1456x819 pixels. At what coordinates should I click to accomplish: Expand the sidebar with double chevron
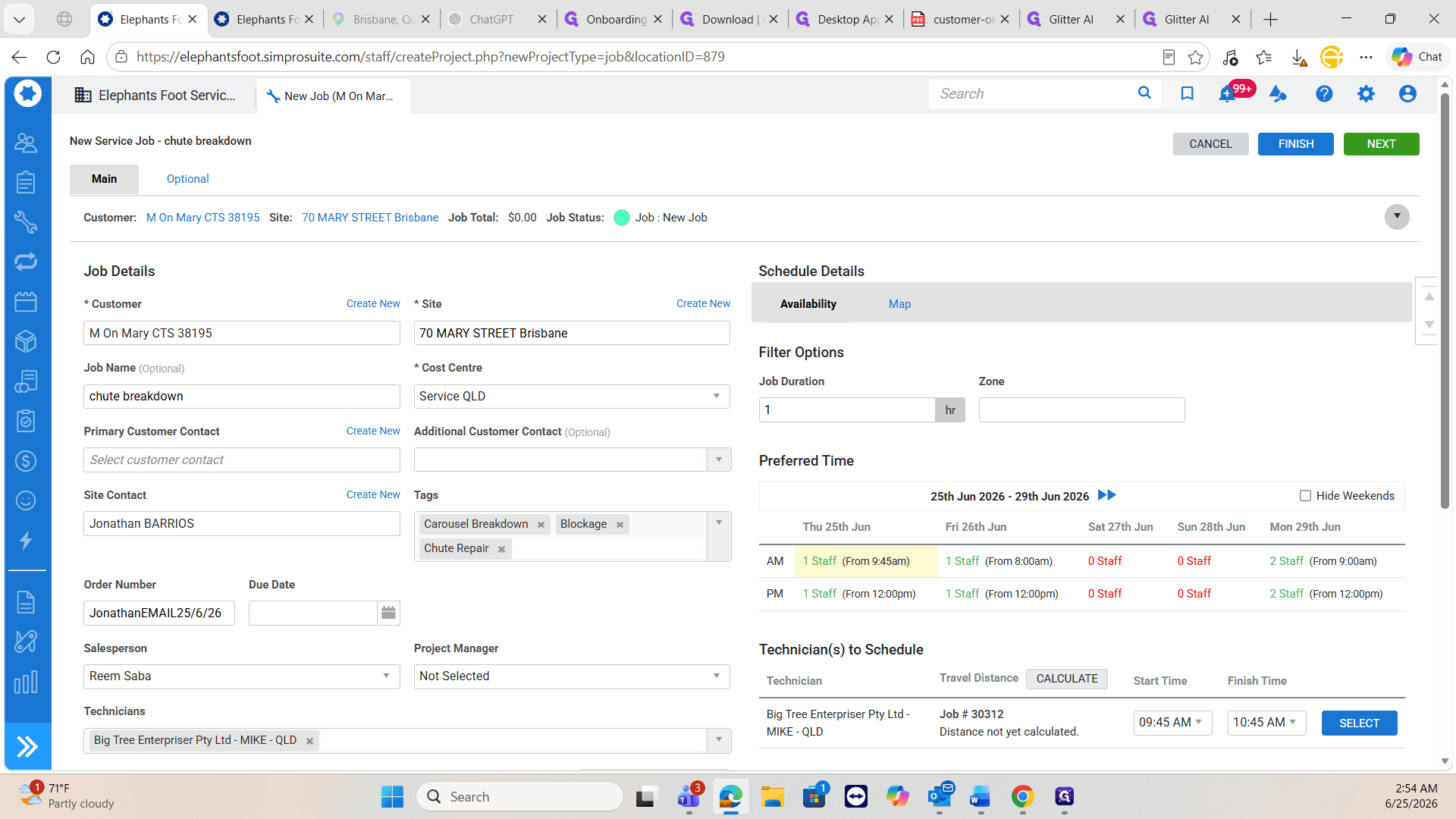click(27, 747)
